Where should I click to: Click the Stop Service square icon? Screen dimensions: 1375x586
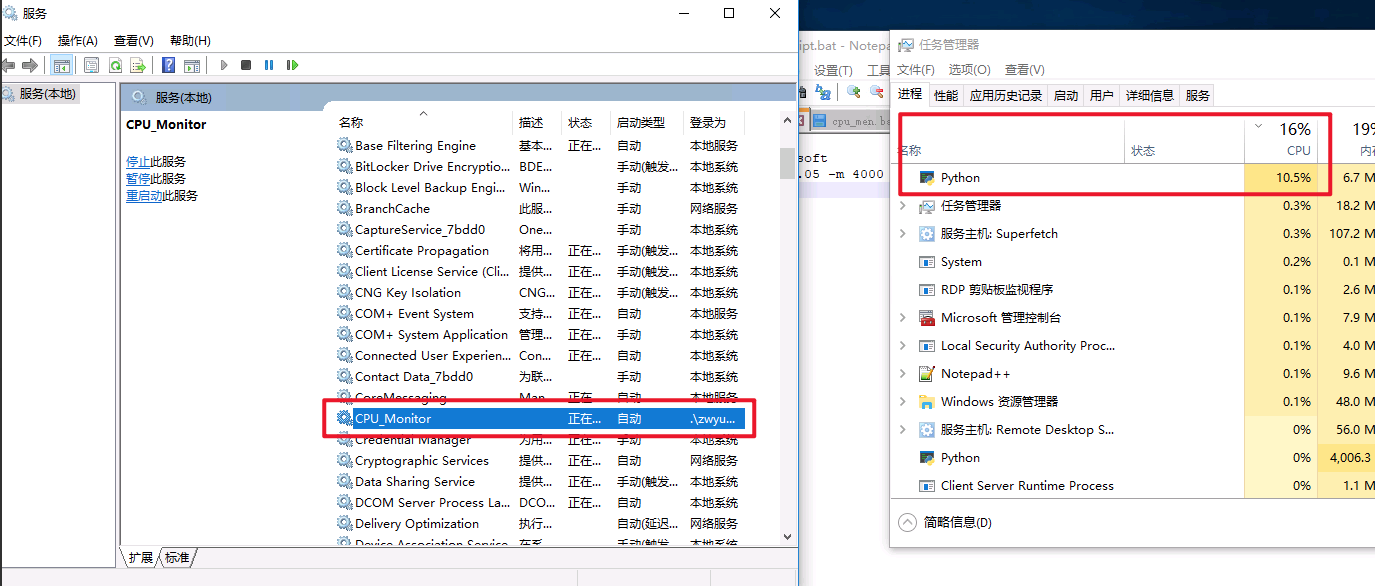(x=246, y=65)
